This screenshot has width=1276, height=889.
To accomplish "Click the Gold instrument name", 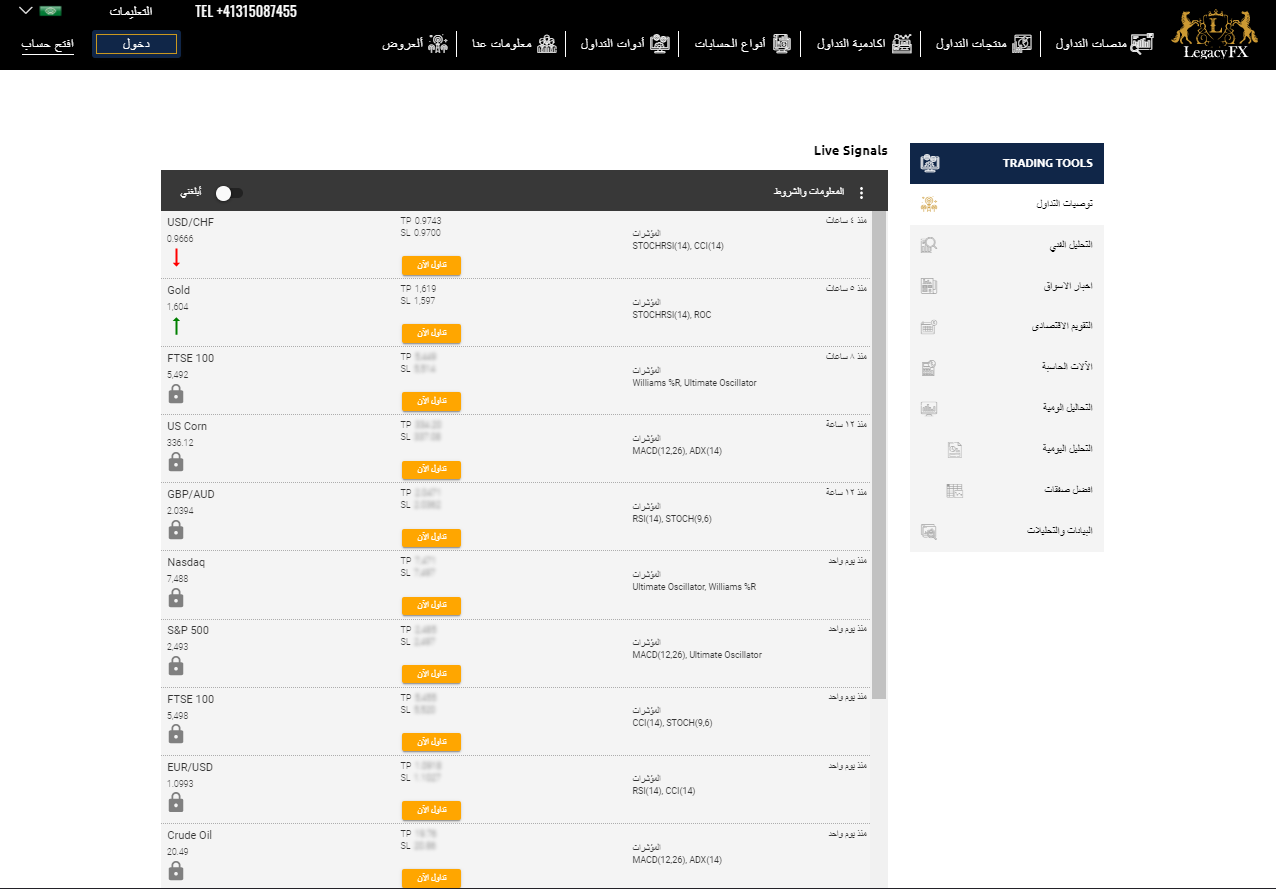I will point(178,290).
